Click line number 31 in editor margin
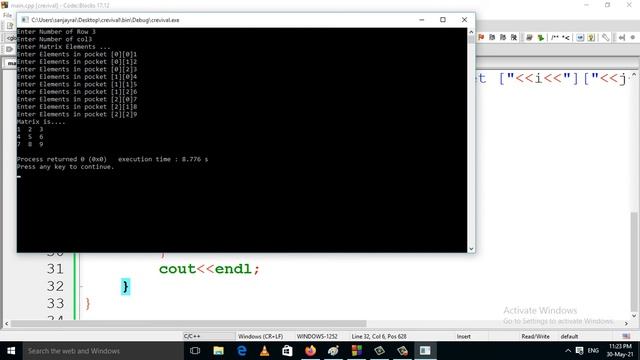This screenshot has height=360, width=640. 55,269
